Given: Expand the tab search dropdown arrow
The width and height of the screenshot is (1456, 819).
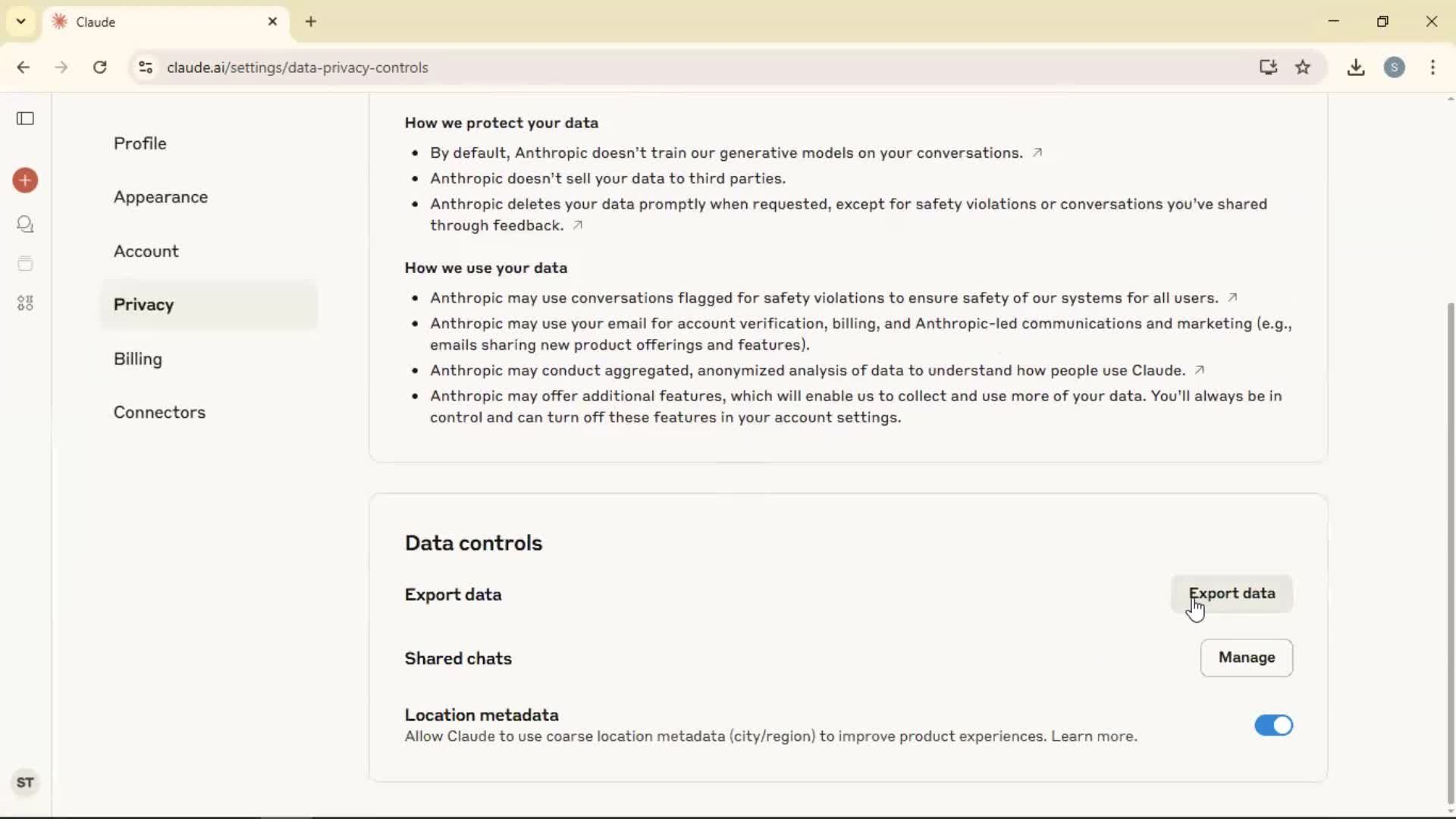Looking at the screenshot, I should pos(21,21).
